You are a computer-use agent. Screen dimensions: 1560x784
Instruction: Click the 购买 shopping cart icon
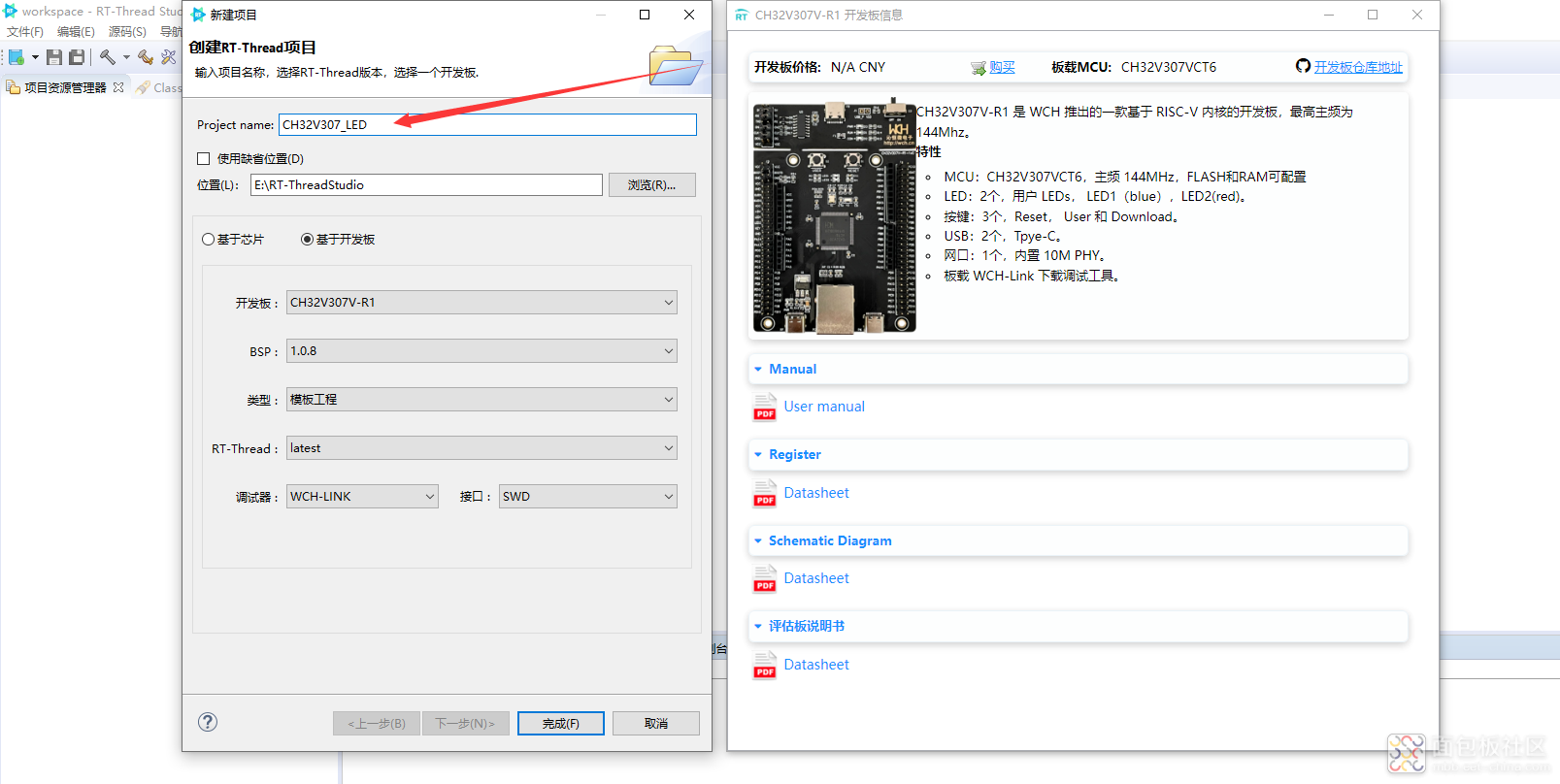(x=979, y=68)
